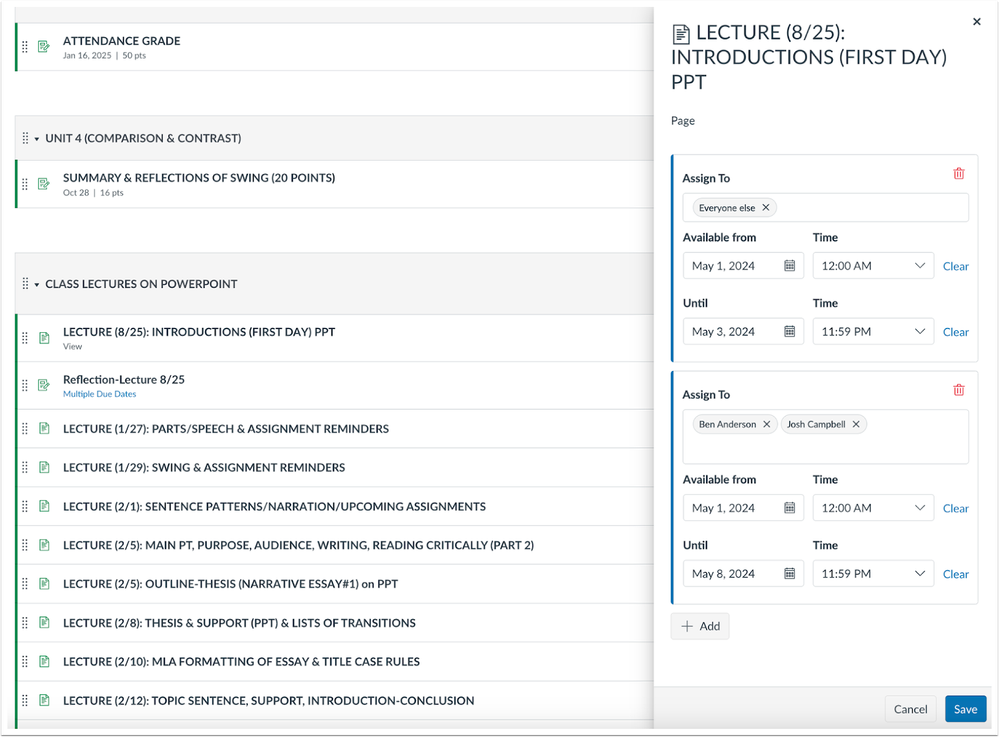Click the assignment icon beside Reflection-Lecture 8/25
Viewport: 999px width, 737px height.
coord(44,385)
